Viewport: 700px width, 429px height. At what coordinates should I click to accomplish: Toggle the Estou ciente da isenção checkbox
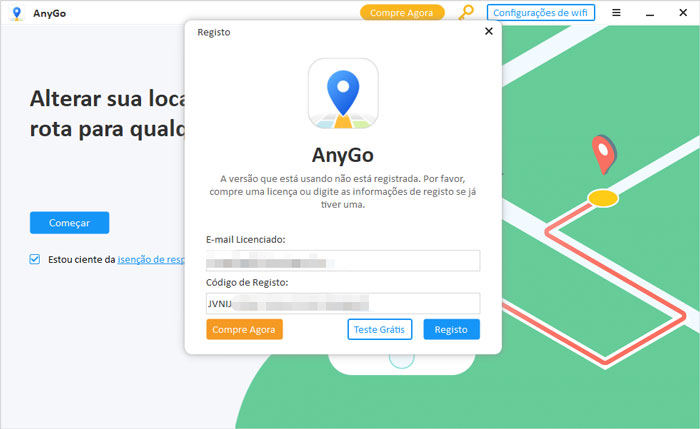point(35,259)
